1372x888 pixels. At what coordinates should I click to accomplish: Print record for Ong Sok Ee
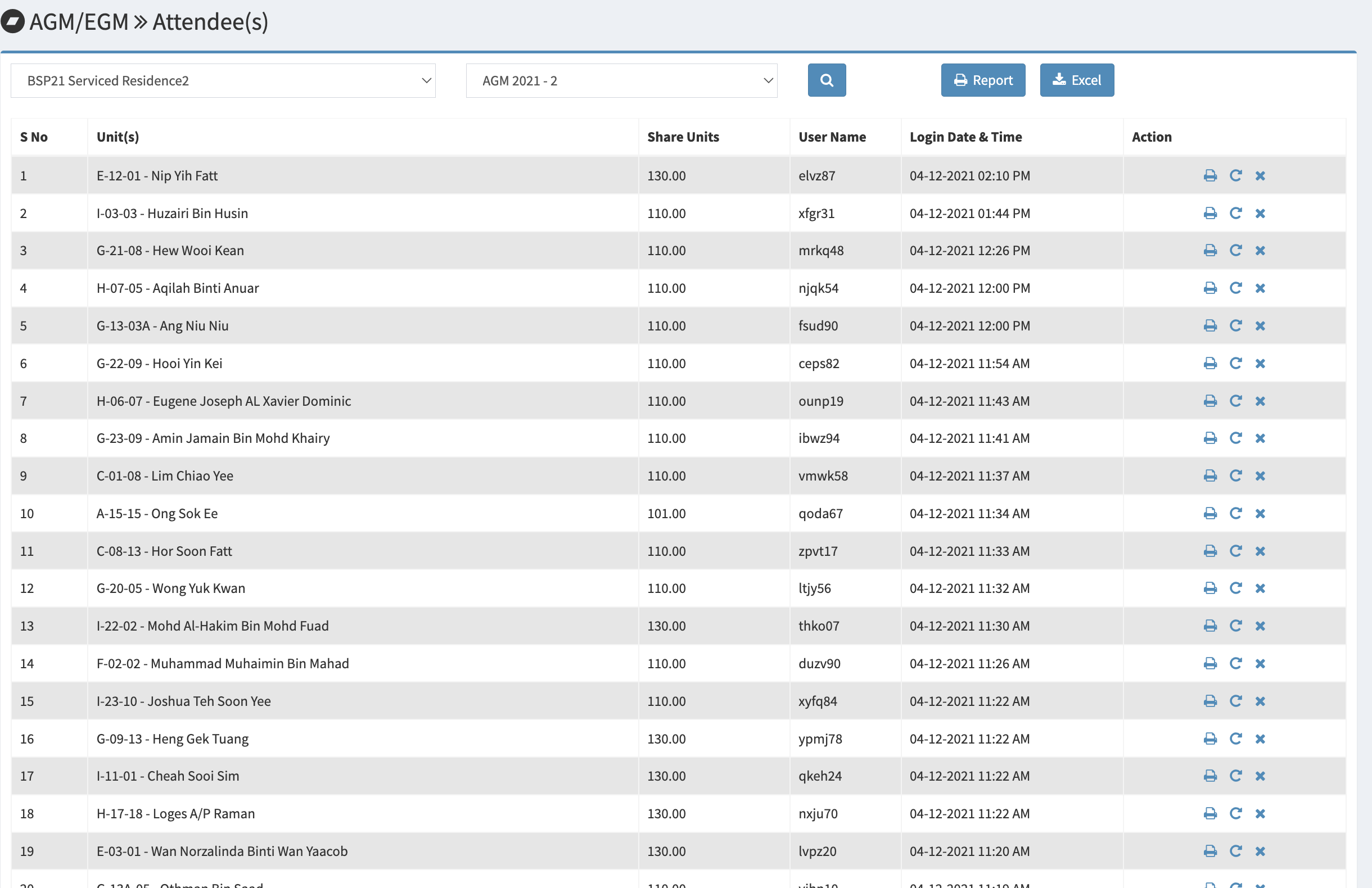[x=1210, y=514]
